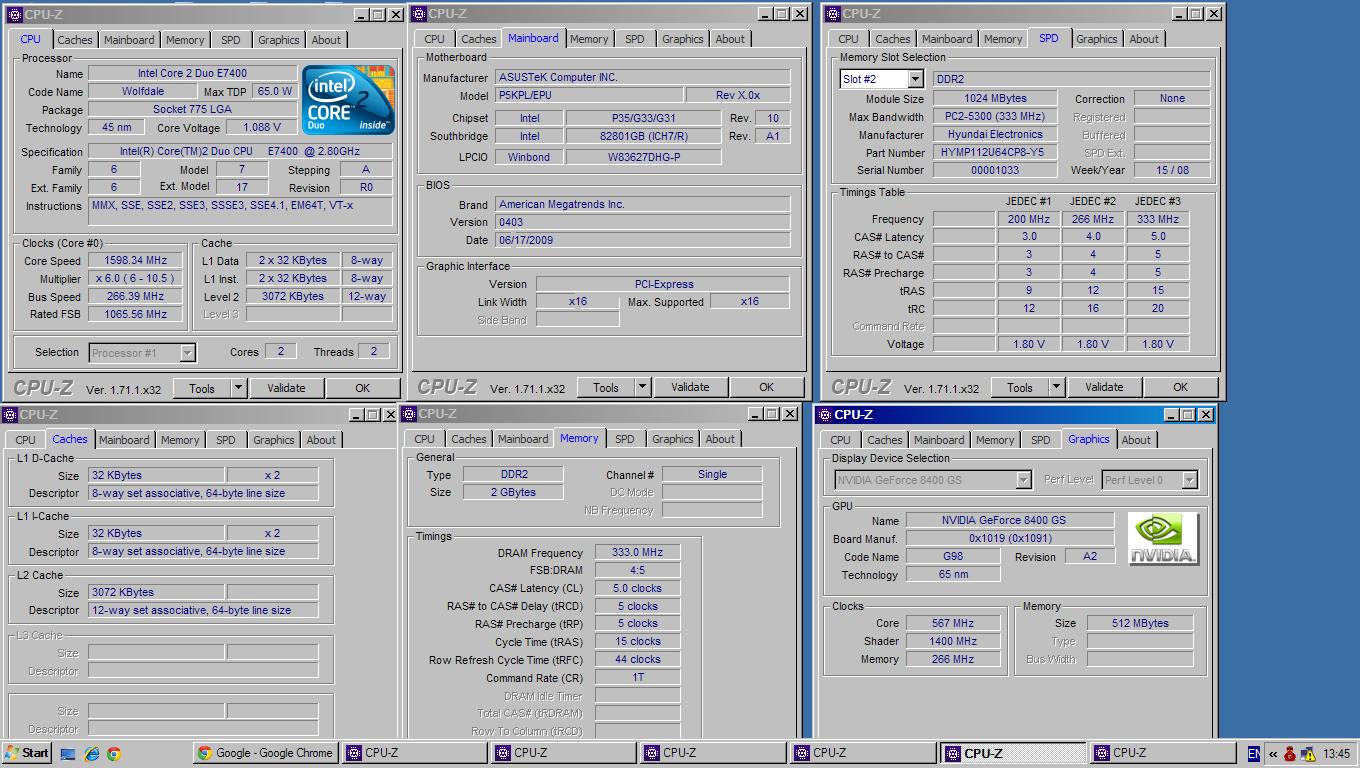Click the Tools button in the CPU tab window
This screenshot has width=1360, height=768.
point(202,388)
